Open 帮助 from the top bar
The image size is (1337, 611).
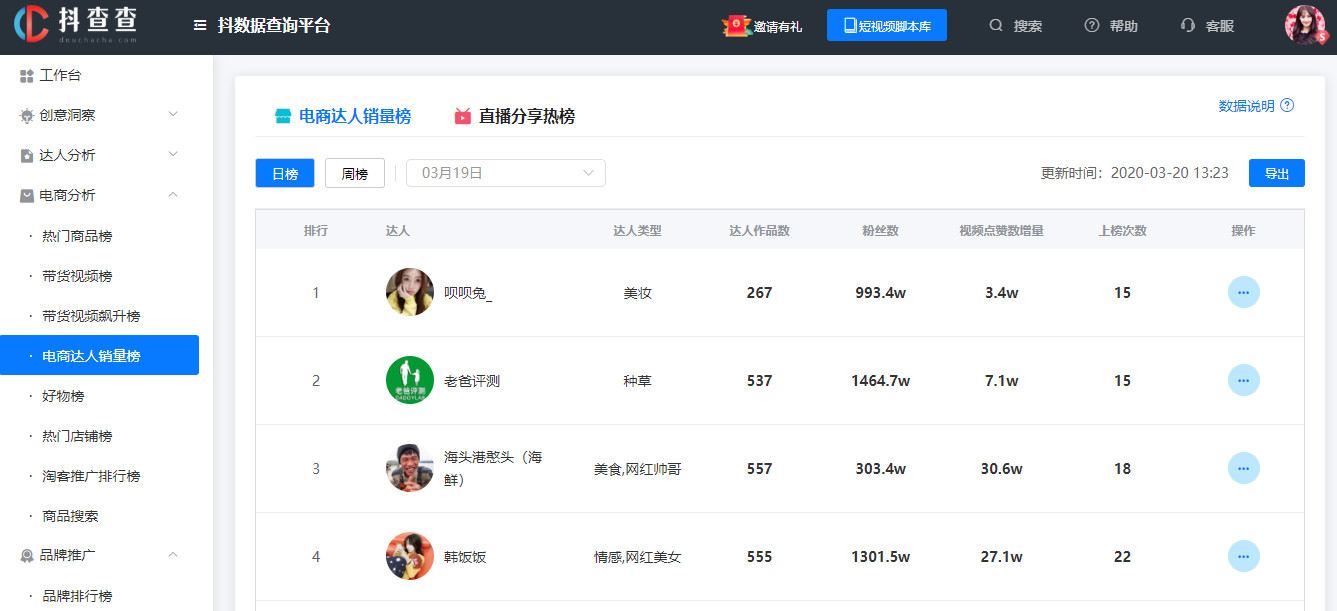(x=1111, y=26)
